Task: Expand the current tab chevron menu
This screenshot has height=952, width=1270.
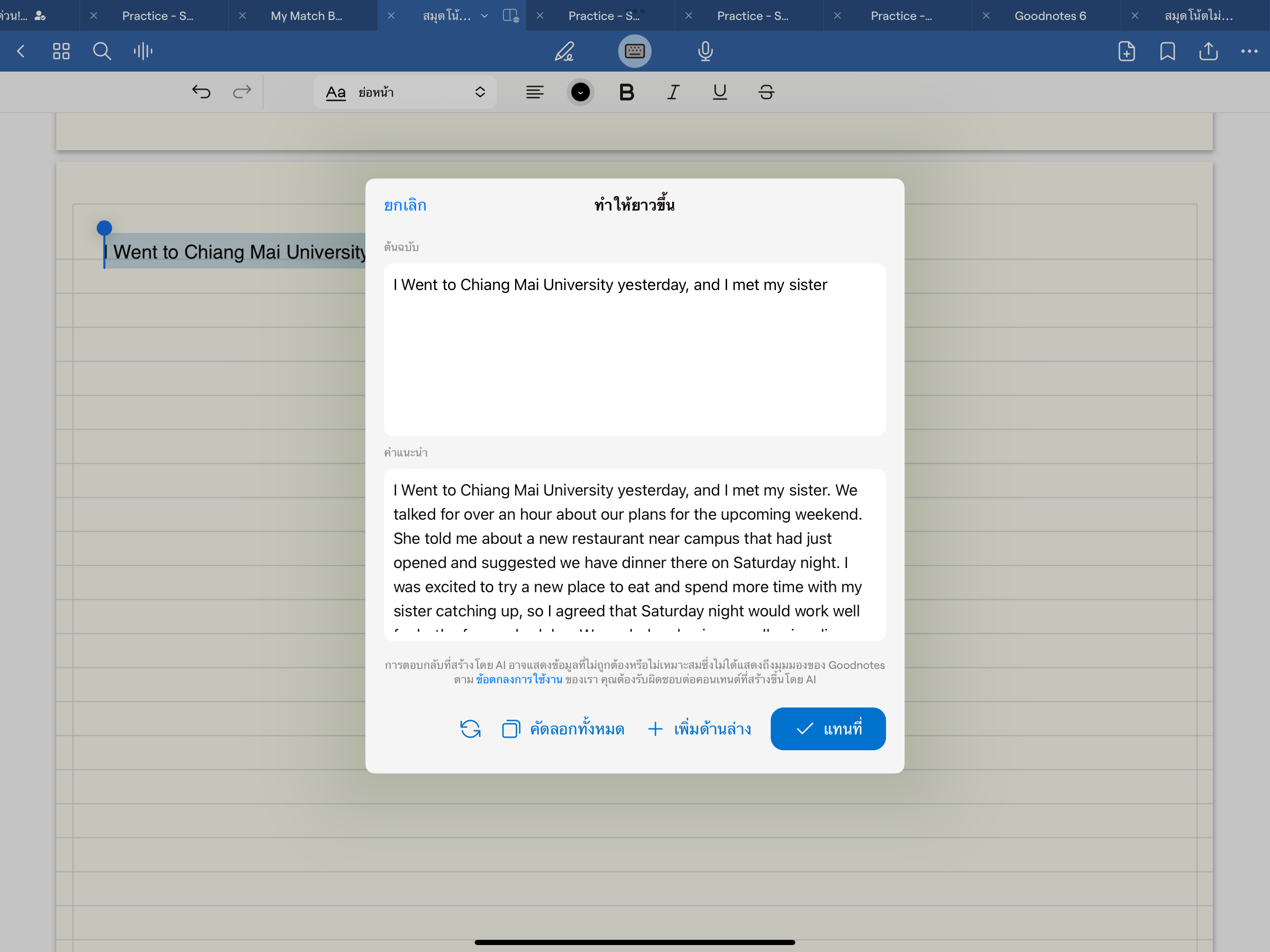Action: click(484, 16)
